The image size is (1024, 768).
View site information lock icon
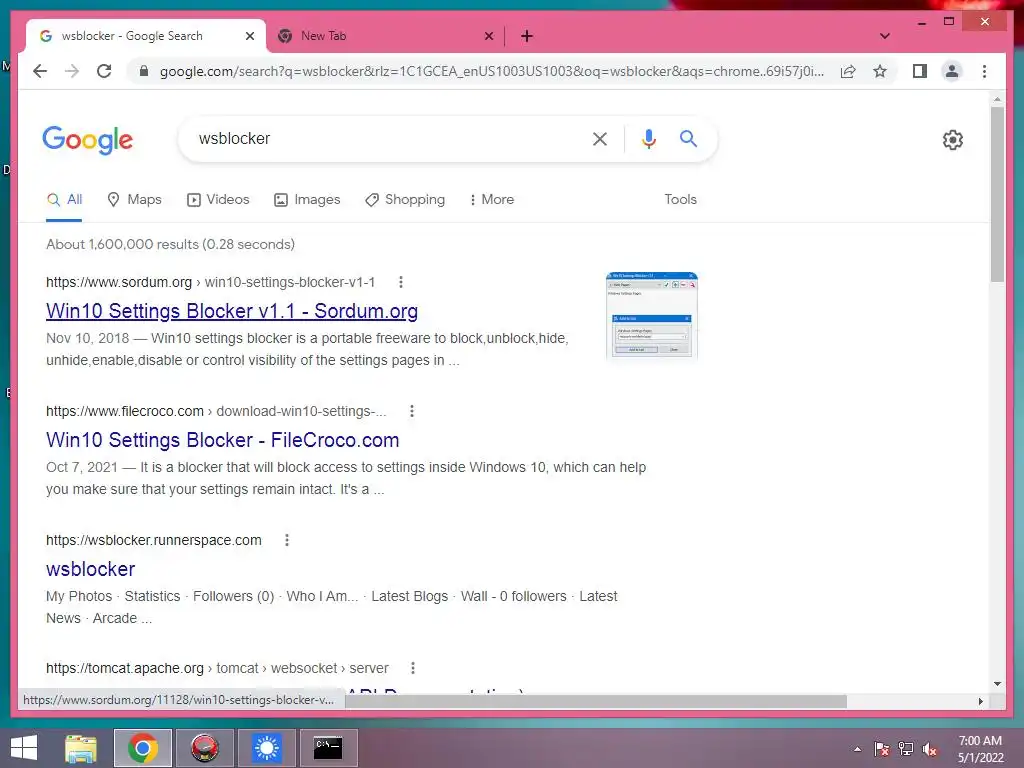144,71
